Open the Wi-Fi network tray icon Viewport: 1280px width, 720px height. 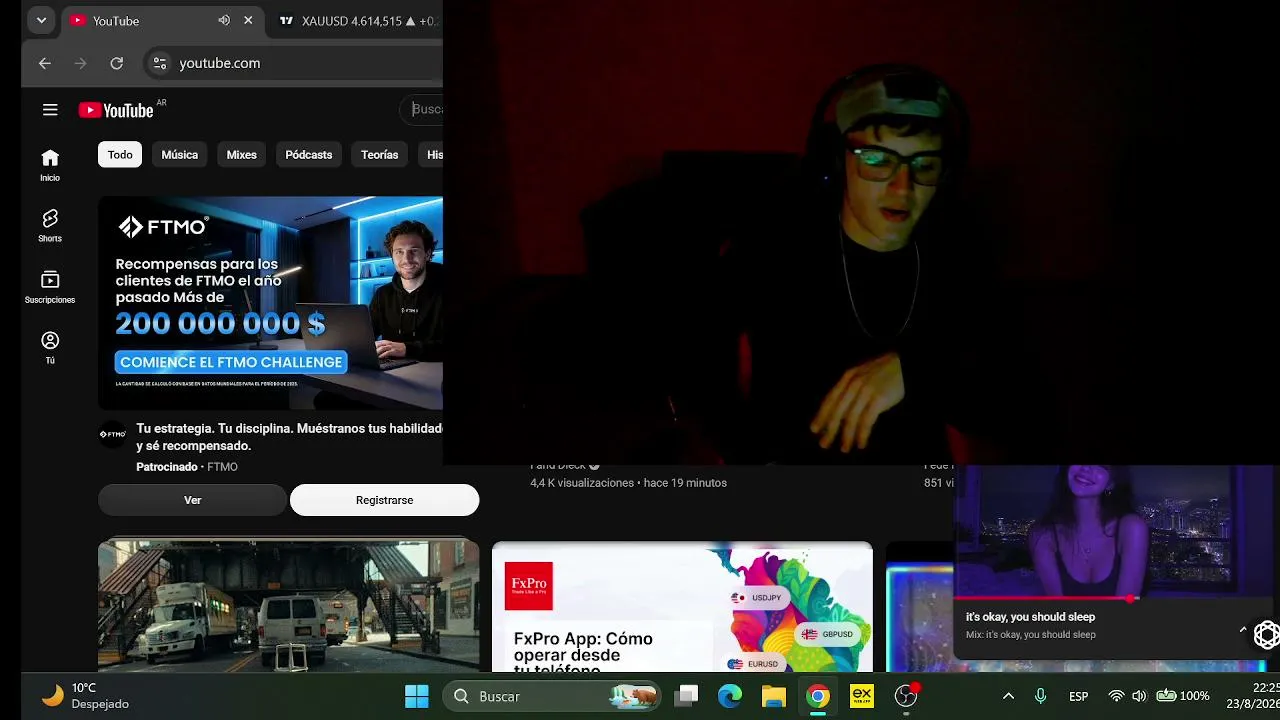[x=1117, y=696]
